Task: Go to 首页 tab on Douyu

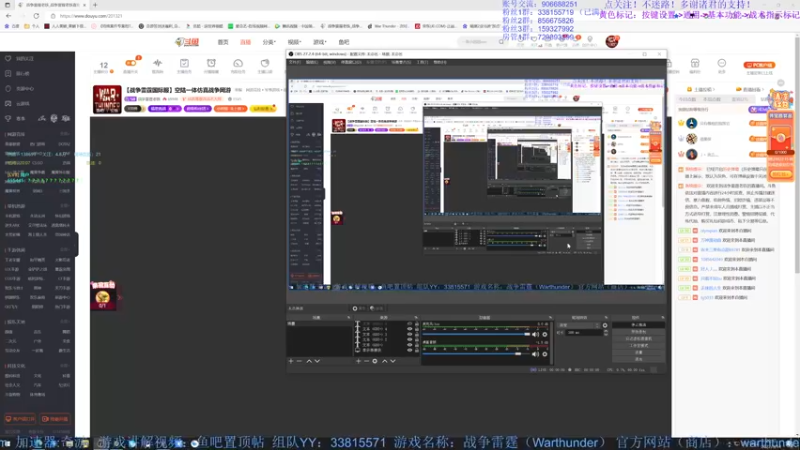Action: pyautogui.click(x=223, y=42)
